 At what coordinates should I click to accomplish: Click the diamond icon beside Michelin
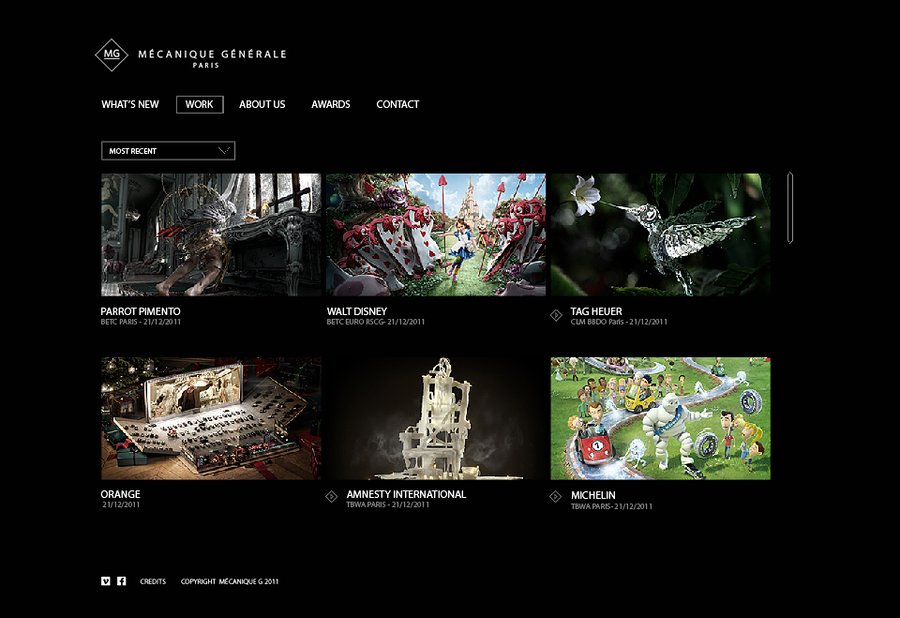(x=557, y=497)
